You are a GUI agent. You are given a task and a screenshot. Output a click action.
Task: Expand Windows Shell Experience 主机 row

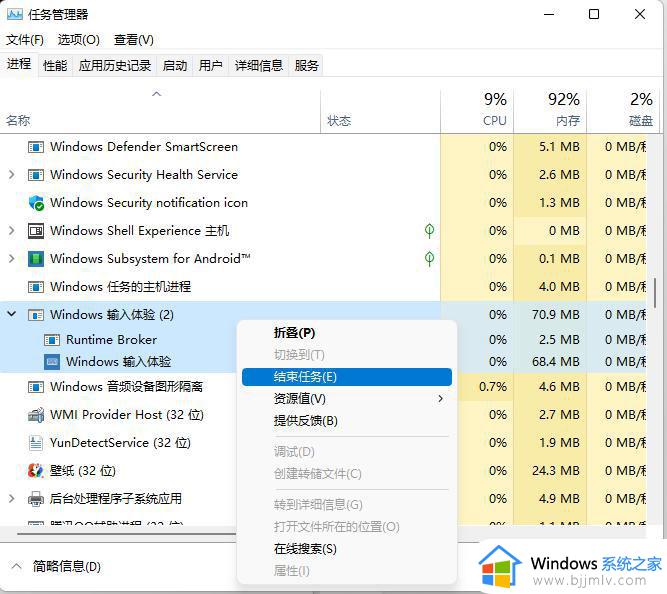coord(11,231)
